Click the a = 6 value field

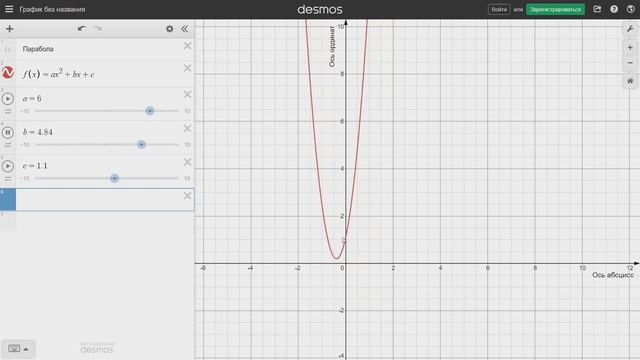(x=32, y=99)
